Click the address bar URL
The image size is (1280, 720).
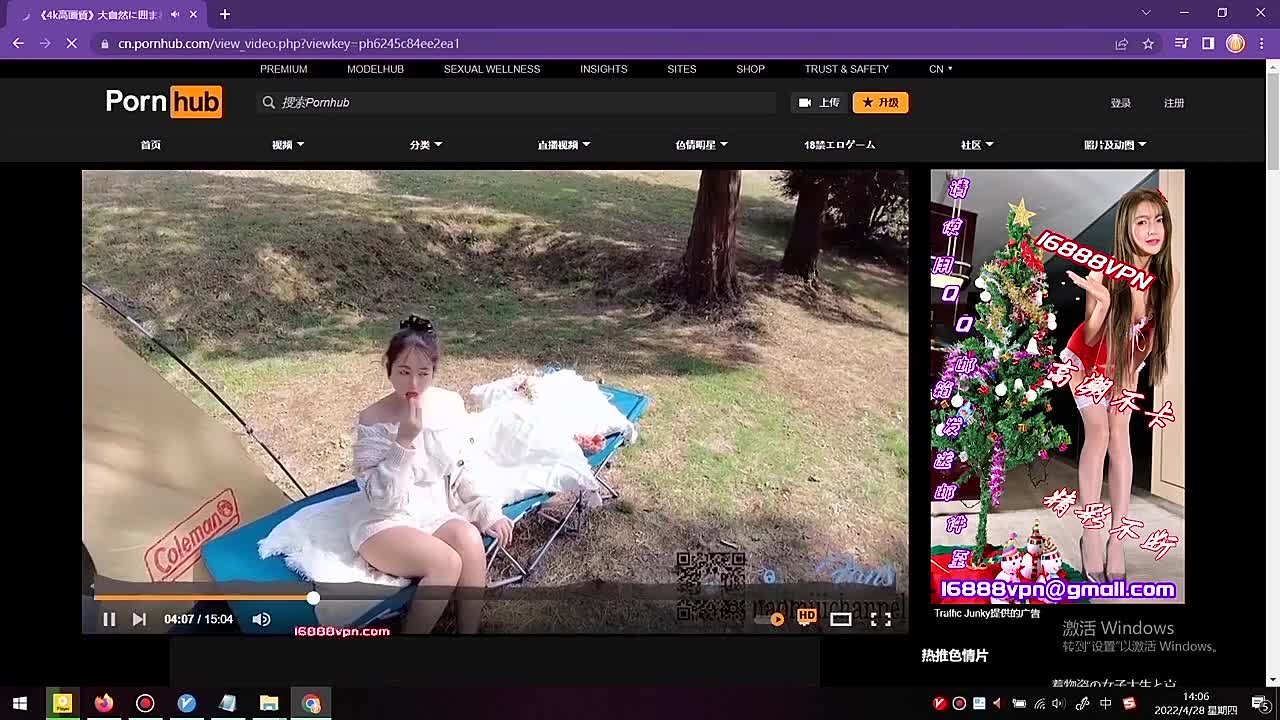(x=289, y=44)
